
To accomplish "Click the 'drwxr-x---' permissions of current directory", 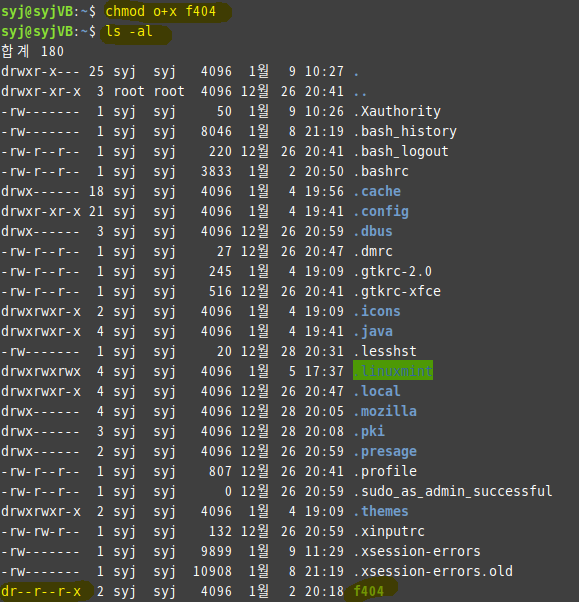I will (x=41, y=71).
